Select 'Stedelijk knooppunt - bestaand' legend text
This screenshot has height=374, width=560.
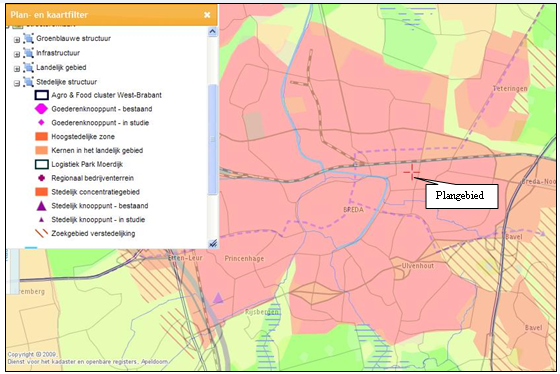point(100,206)
